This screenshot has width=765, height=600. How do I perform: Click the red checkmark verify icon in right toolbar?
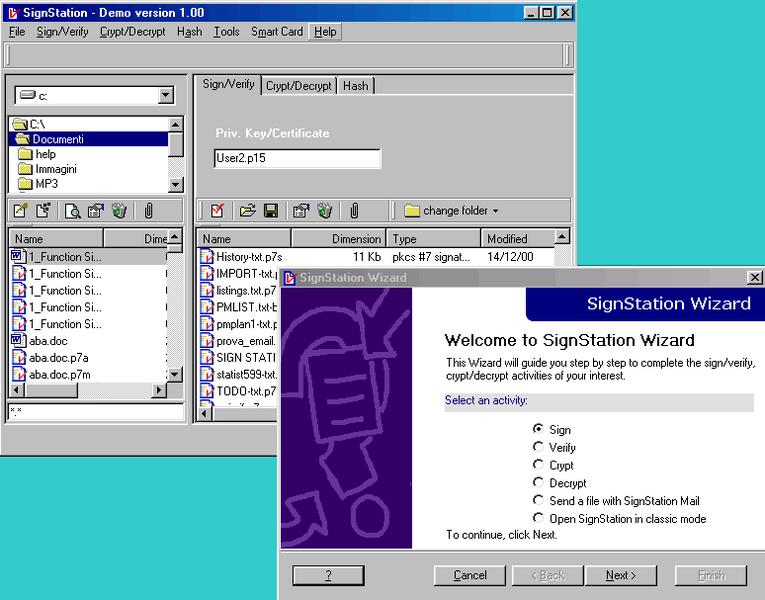coord(218,211)
